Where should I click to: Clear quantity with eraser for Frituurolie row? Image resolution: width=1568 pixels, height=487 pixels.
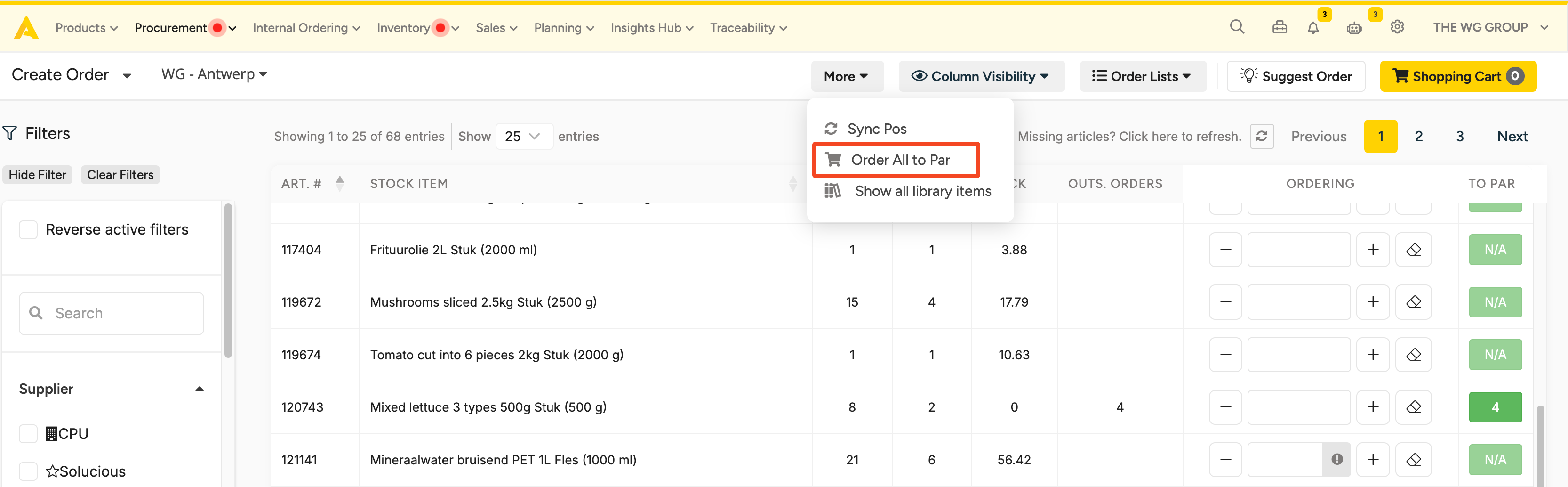coord(1413,250)
